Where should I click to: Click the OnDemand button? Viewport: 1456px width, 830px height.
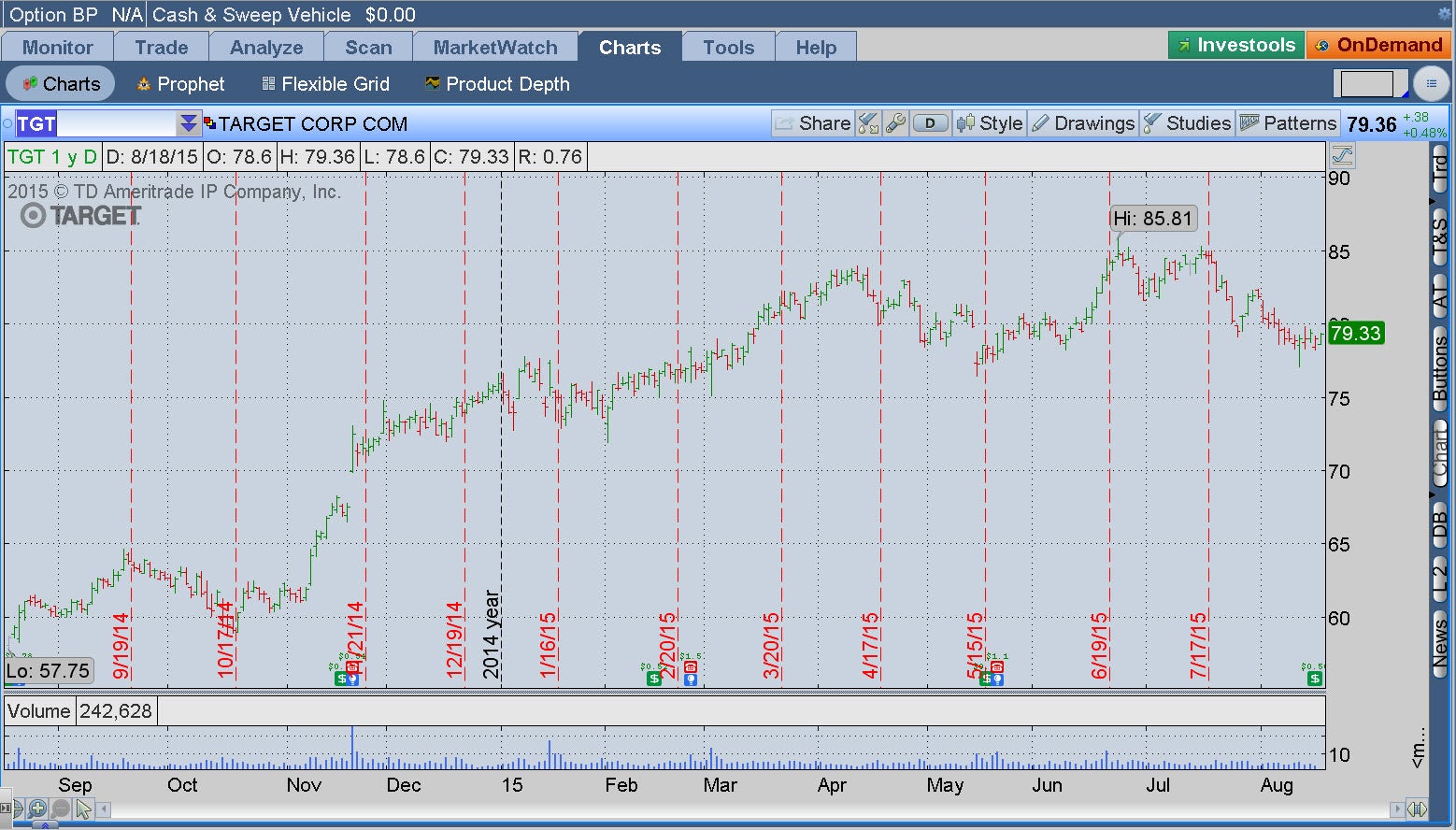[x=1378, y=45]
